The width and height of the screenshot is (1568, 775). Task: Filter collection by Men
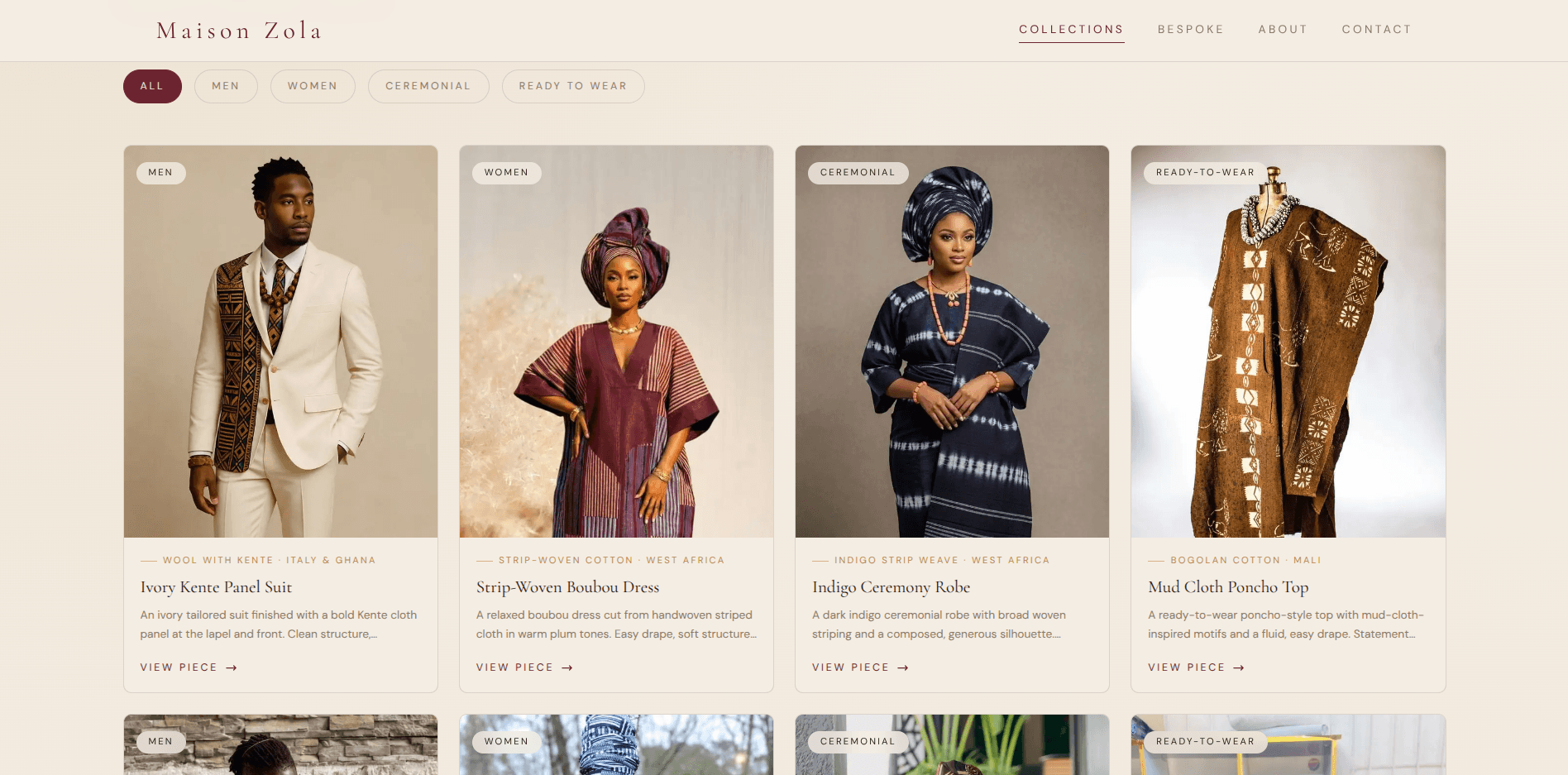point(226,86)
